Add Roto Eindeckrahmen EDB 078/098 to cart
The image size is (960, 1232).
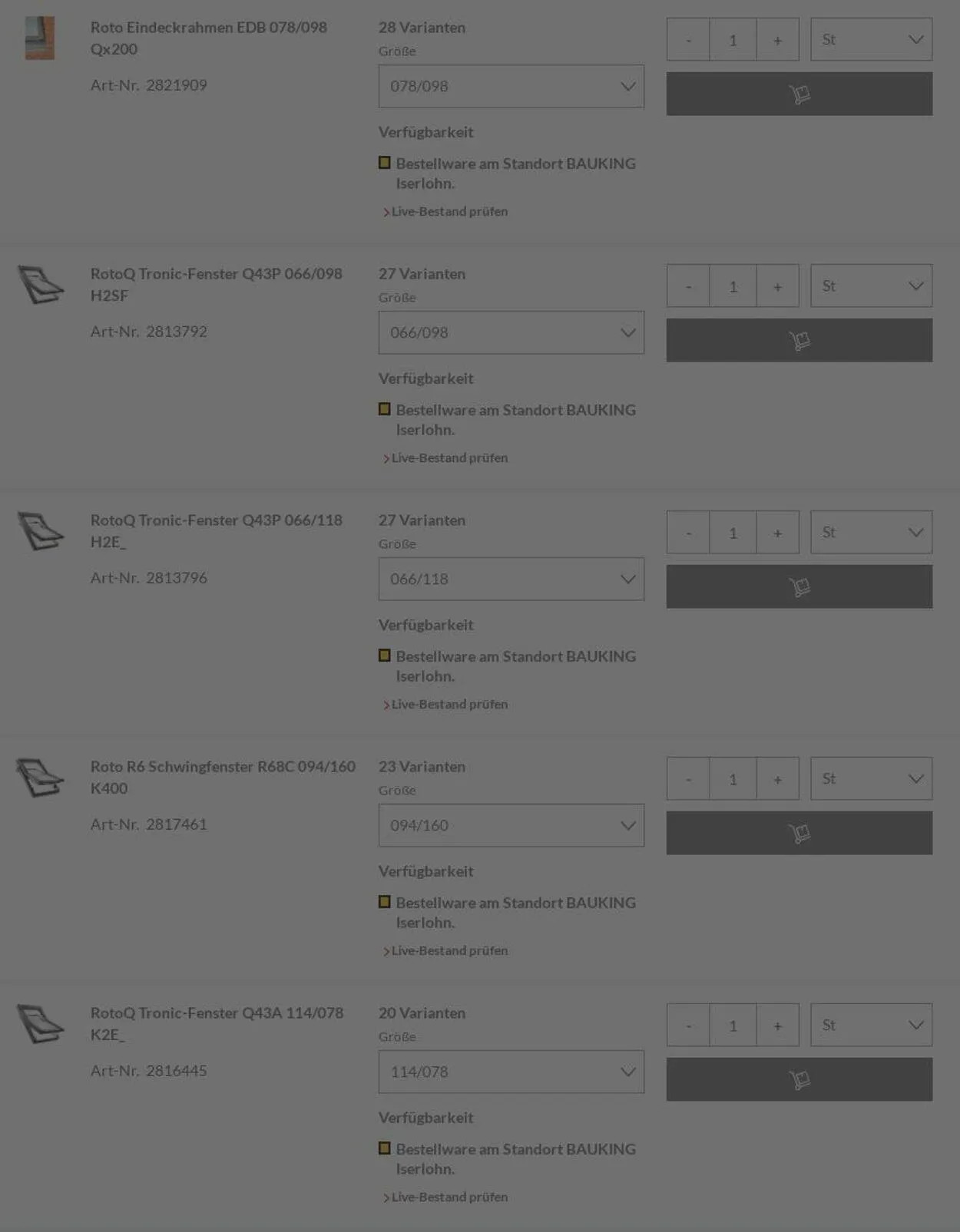(x=799, y=94)
